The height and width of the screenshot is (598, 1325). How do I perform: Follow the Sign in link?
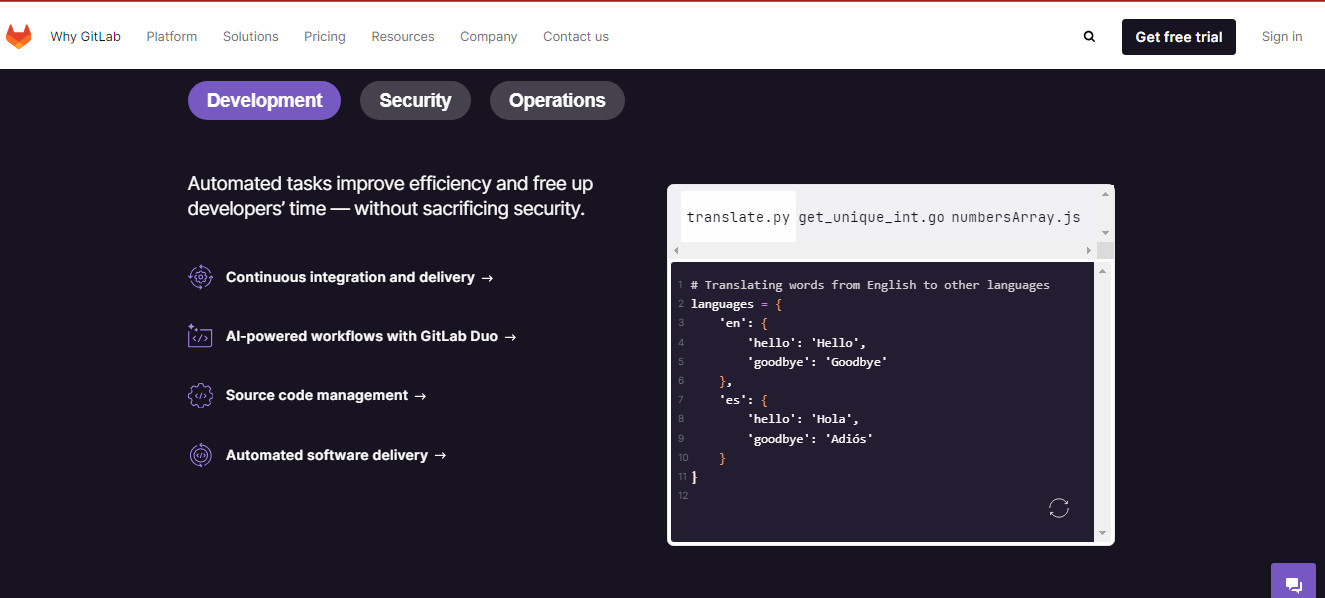click(x=1282, y=37)
